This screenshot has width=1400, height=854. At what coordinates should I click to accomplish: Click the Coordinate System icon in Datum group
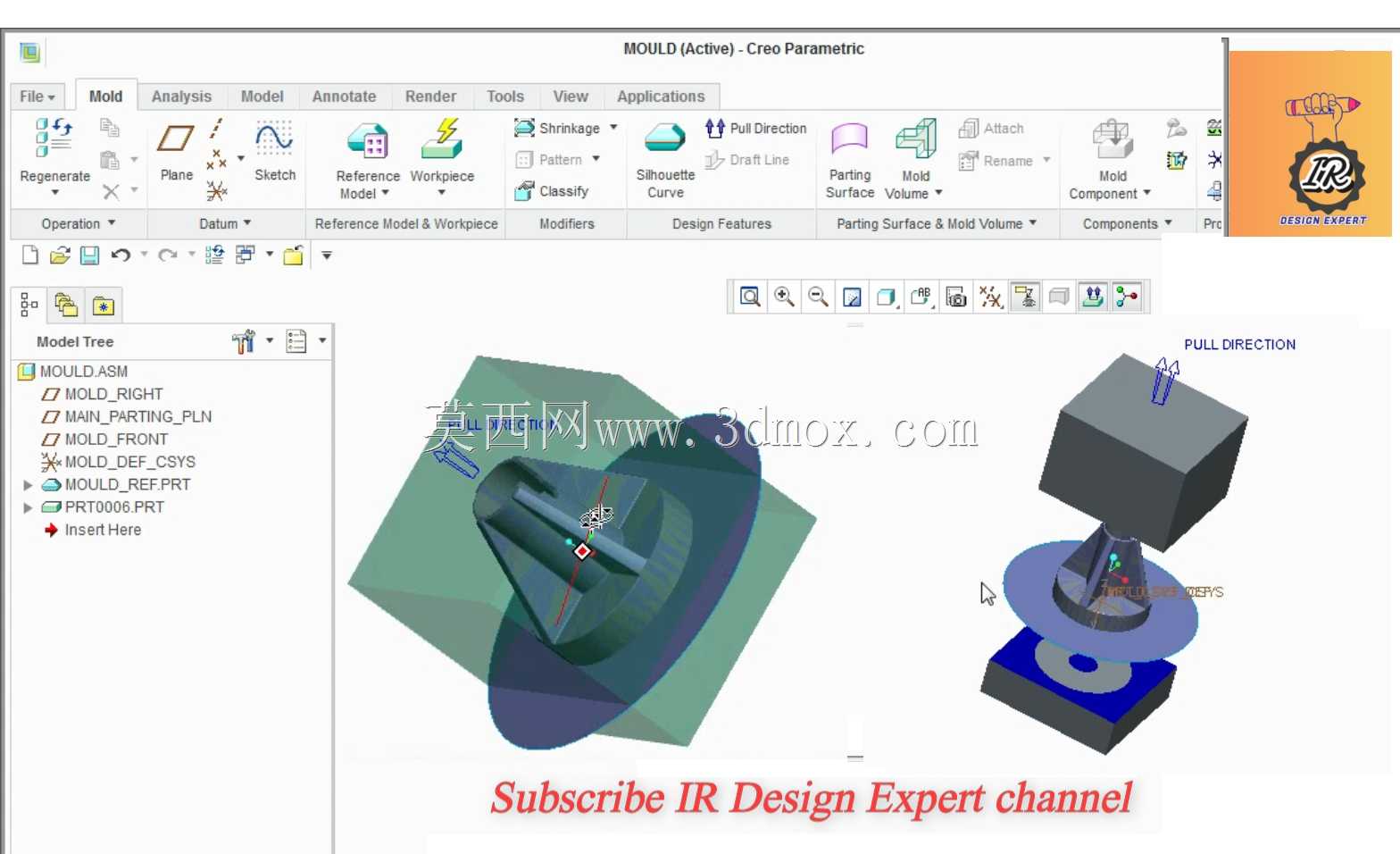216,190
